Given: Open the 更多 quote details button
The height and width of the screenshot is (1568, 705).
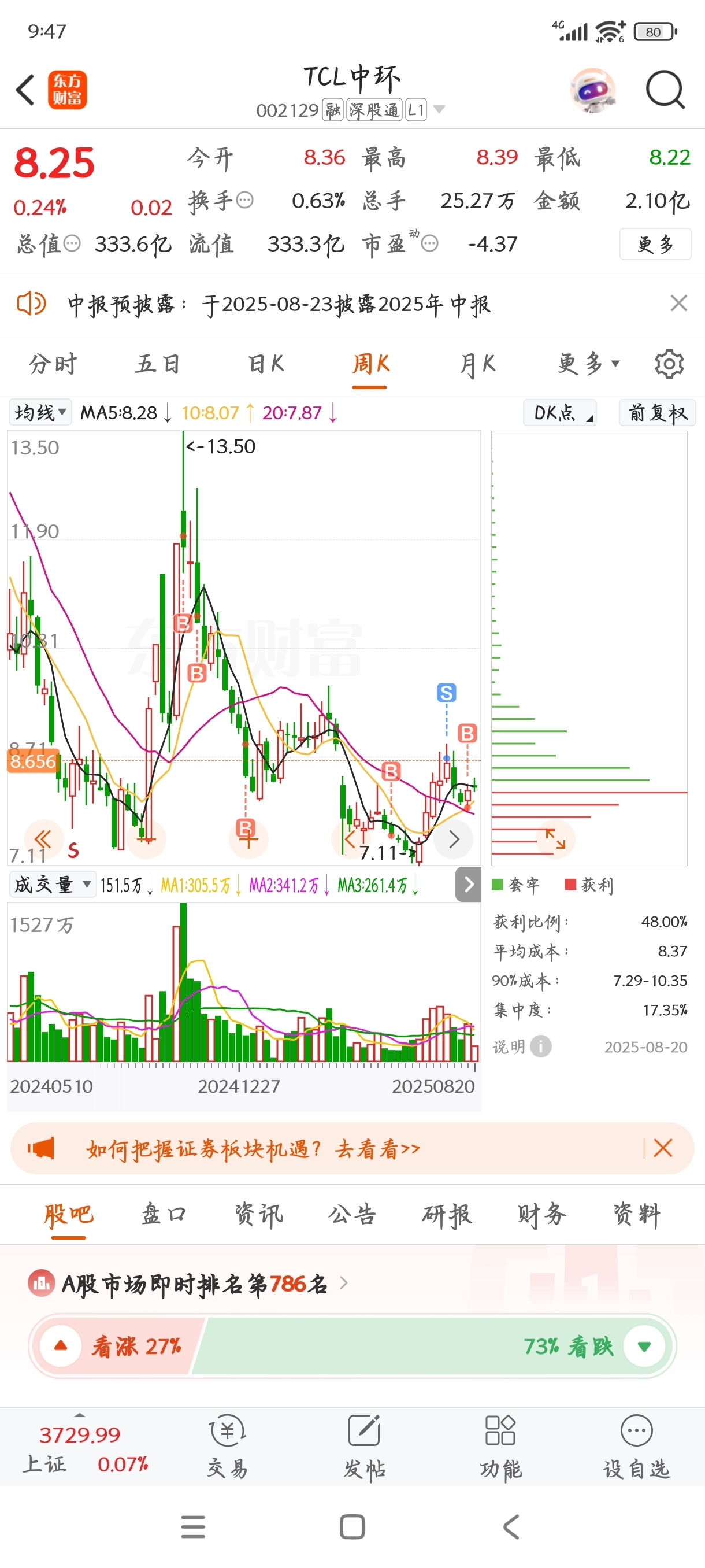Looking at the screenshot, I should coord(655,244).
